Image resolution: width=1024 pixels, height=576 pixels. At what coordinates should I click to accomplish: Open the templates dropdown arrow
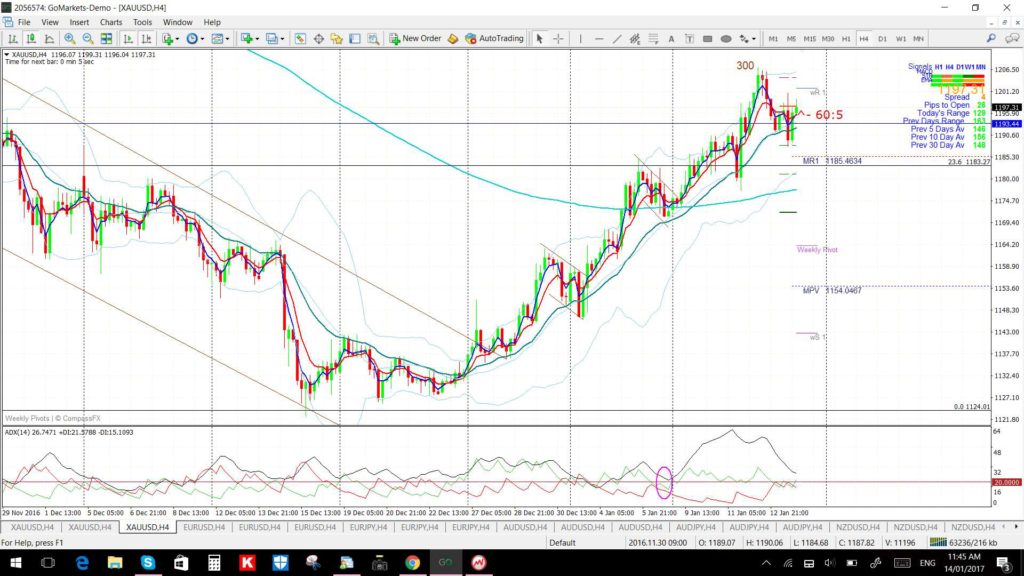[227, 39]
